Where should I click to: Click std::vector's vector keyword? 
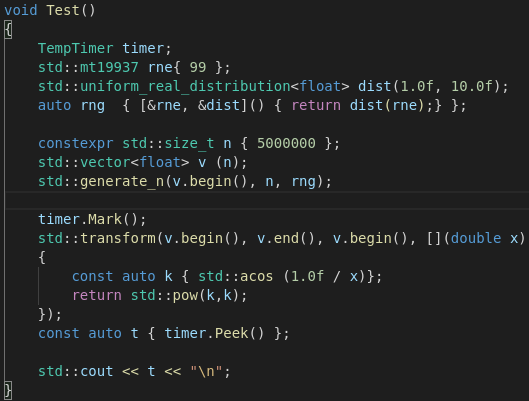[x=105, y=163]
